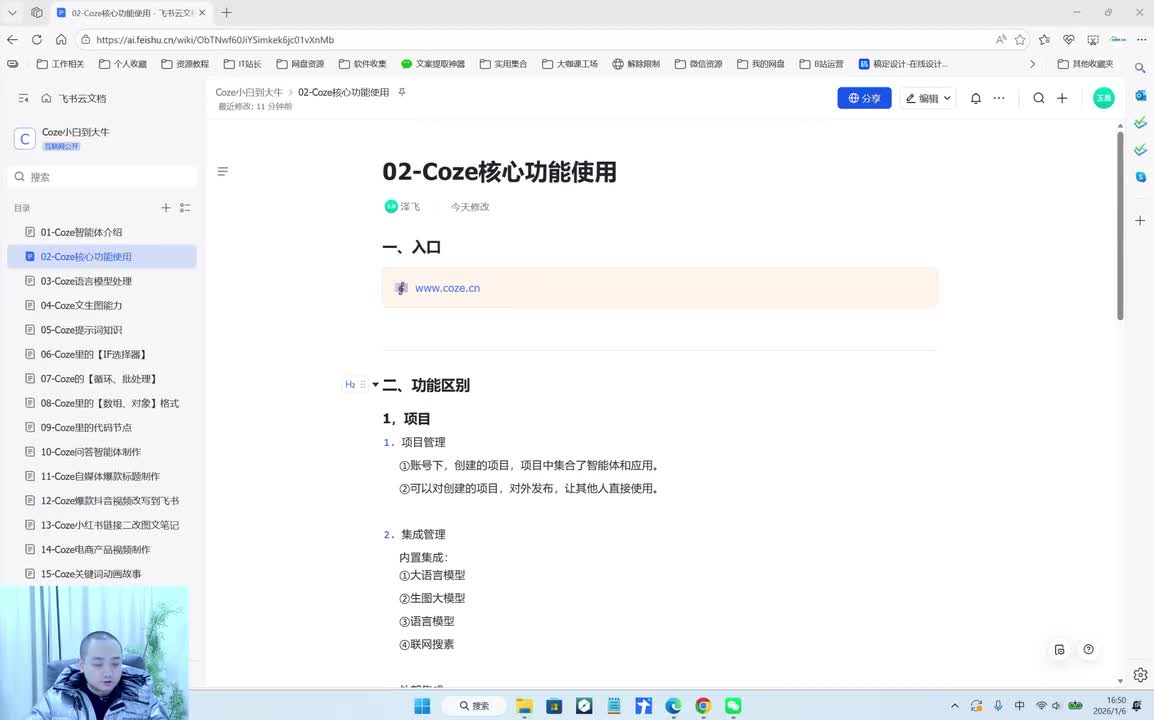Image resolution: width=1154 pixels, height=720 pixels.
Task: Click Coze小白到大牛 breadcrumb link
Action: click(249, 92)
